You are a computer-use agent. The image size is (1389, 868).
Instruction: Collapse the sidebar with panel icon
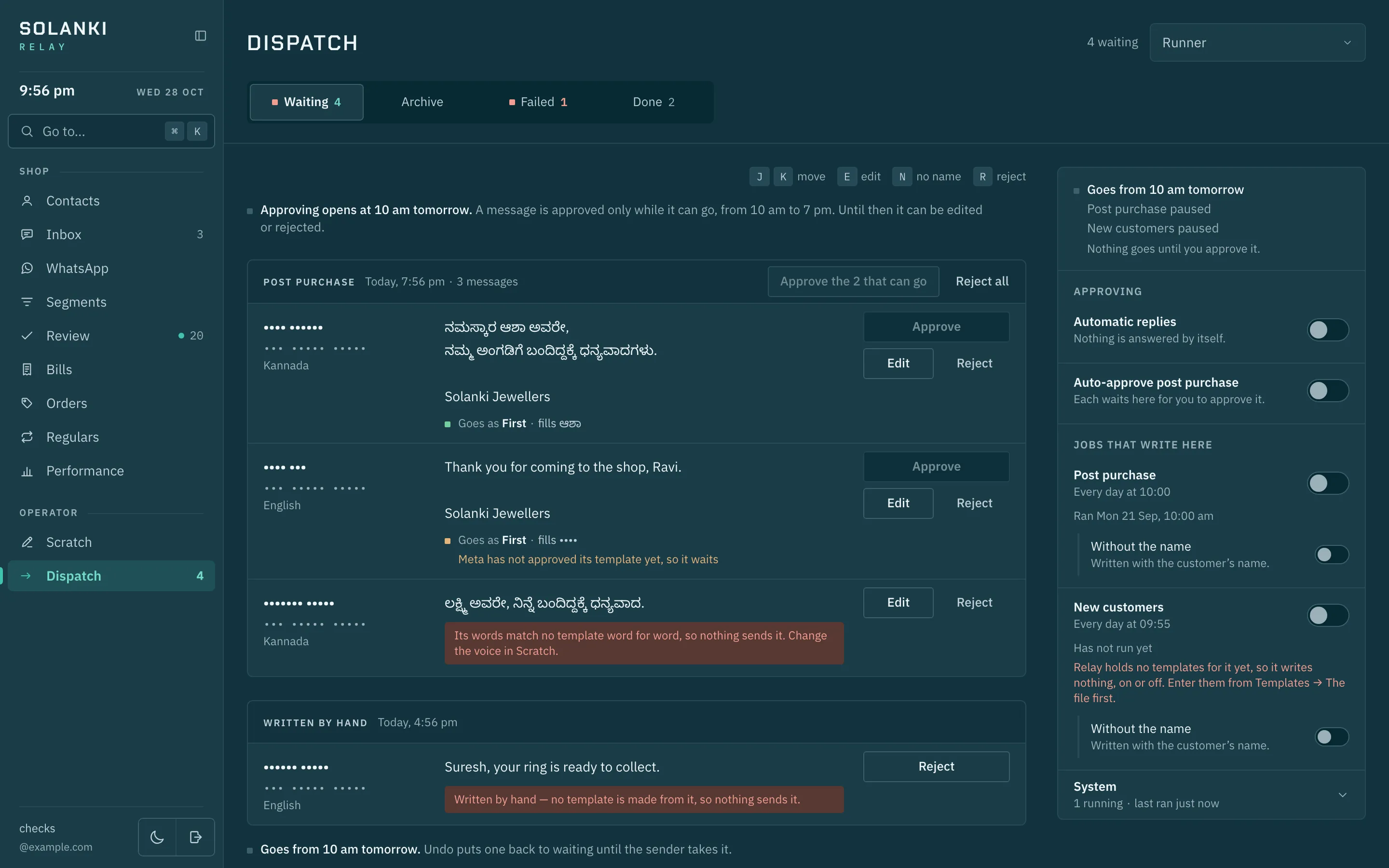pos(200,36)
